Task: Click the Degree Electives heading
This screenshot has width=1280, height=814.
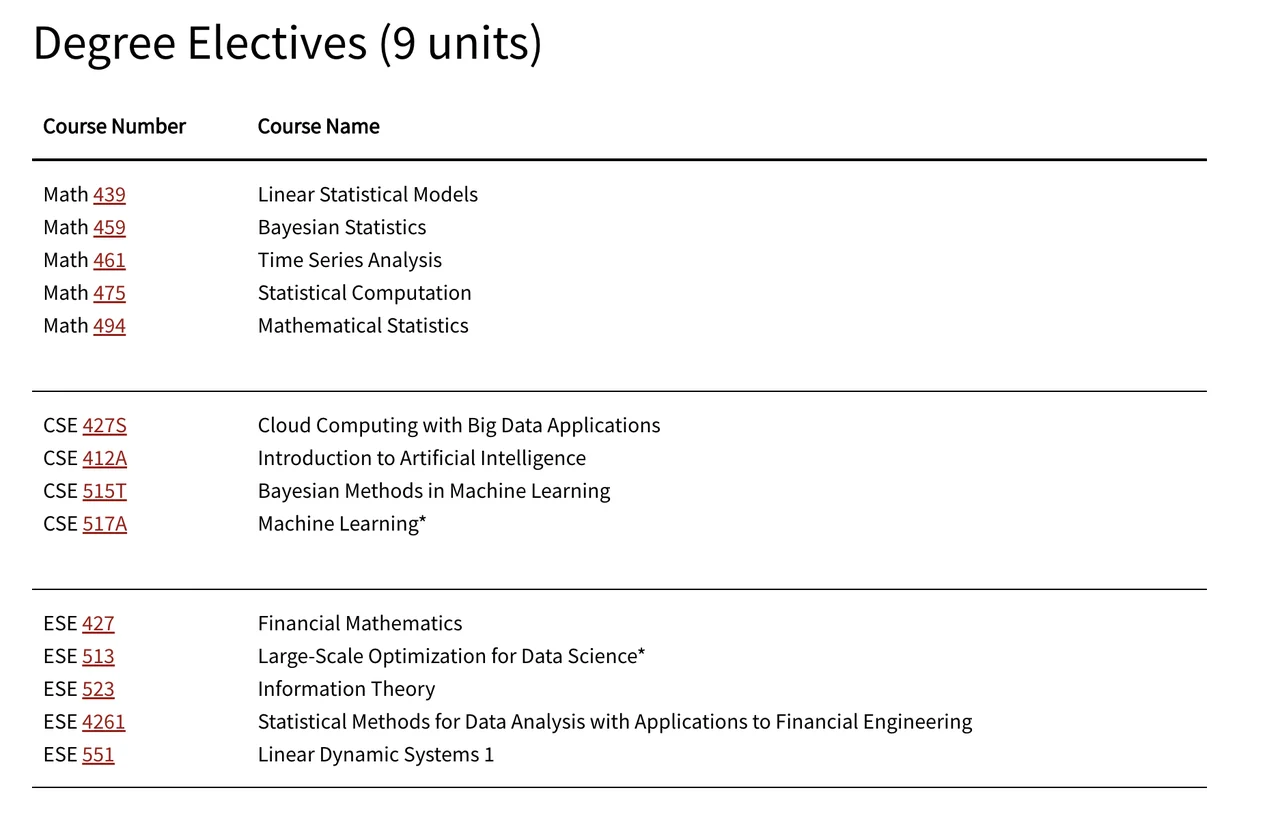Action: (287, 44)
